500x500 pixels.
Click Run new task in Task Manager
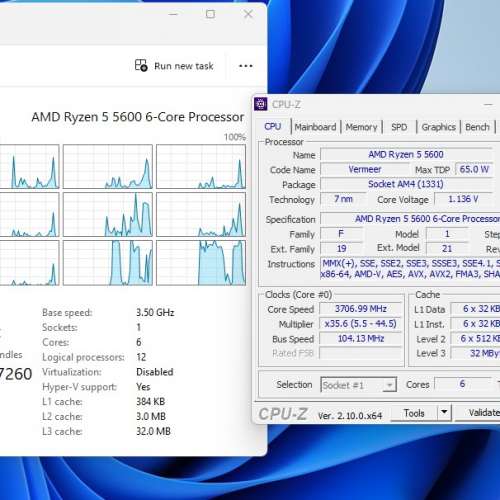click(x=174, y=66)
